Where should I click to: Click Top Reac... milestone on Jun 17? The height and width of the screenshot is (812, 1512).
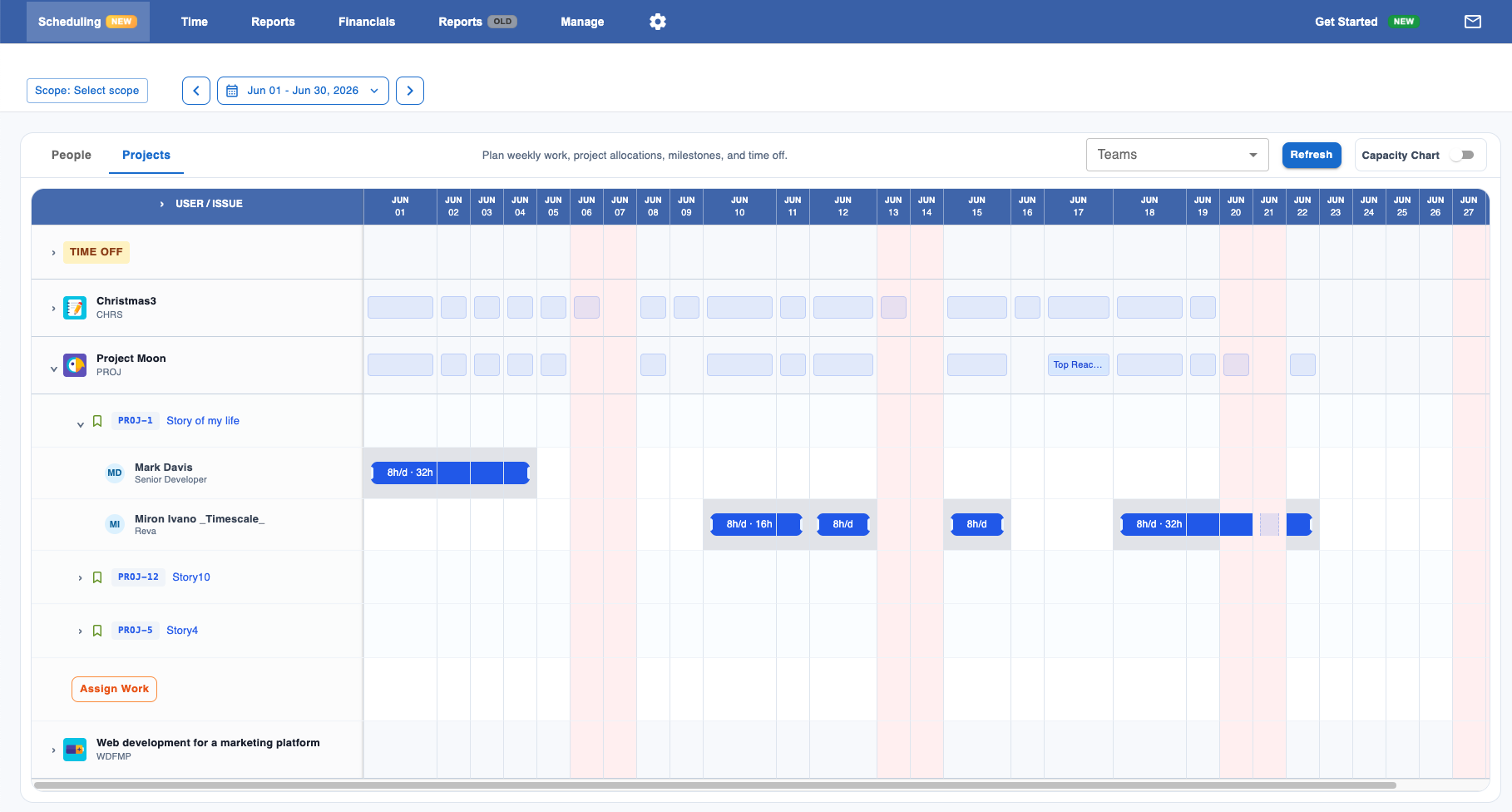1078,365
